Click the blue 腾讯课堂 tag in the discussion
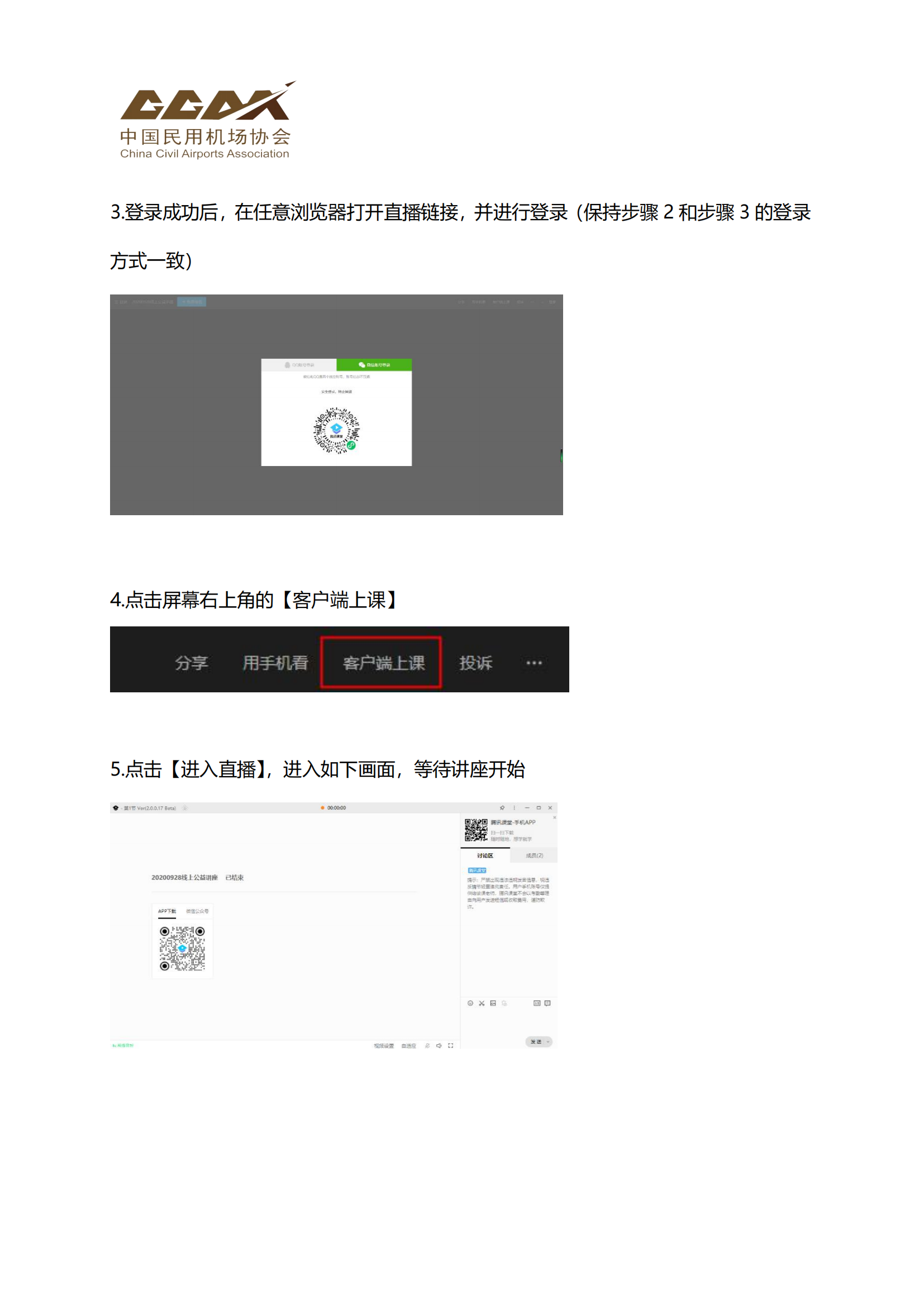 [x=477, y=871]
